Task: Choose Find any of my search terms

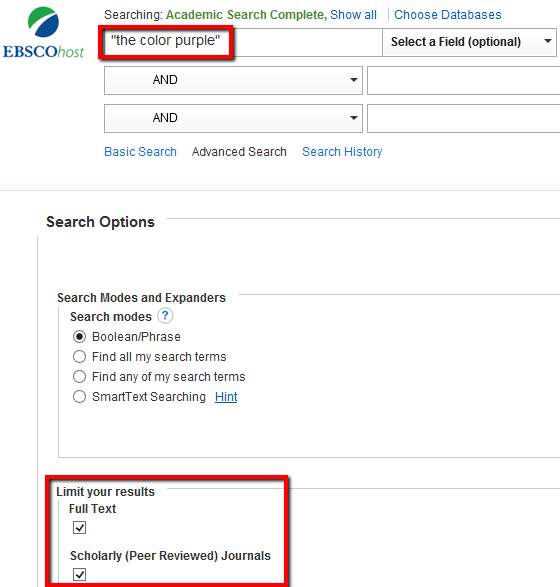Action: tap(79, 376)
